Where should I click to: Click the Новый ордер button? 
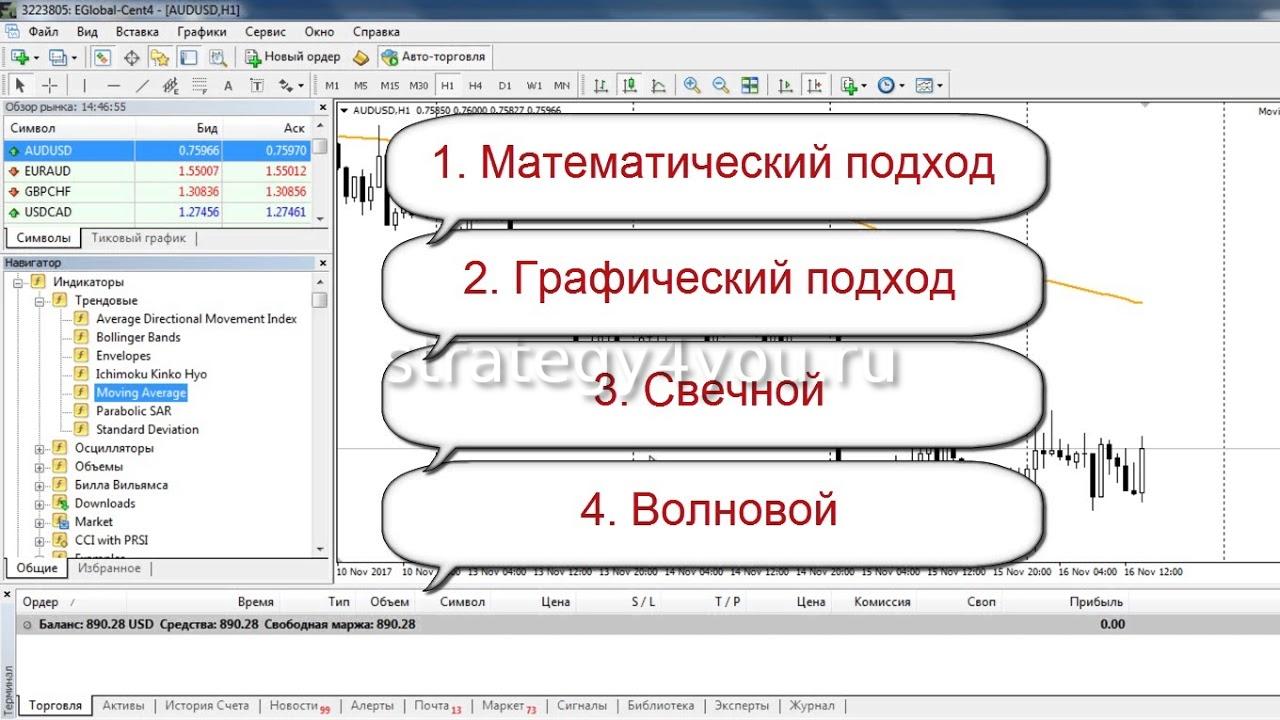[292, 57]
